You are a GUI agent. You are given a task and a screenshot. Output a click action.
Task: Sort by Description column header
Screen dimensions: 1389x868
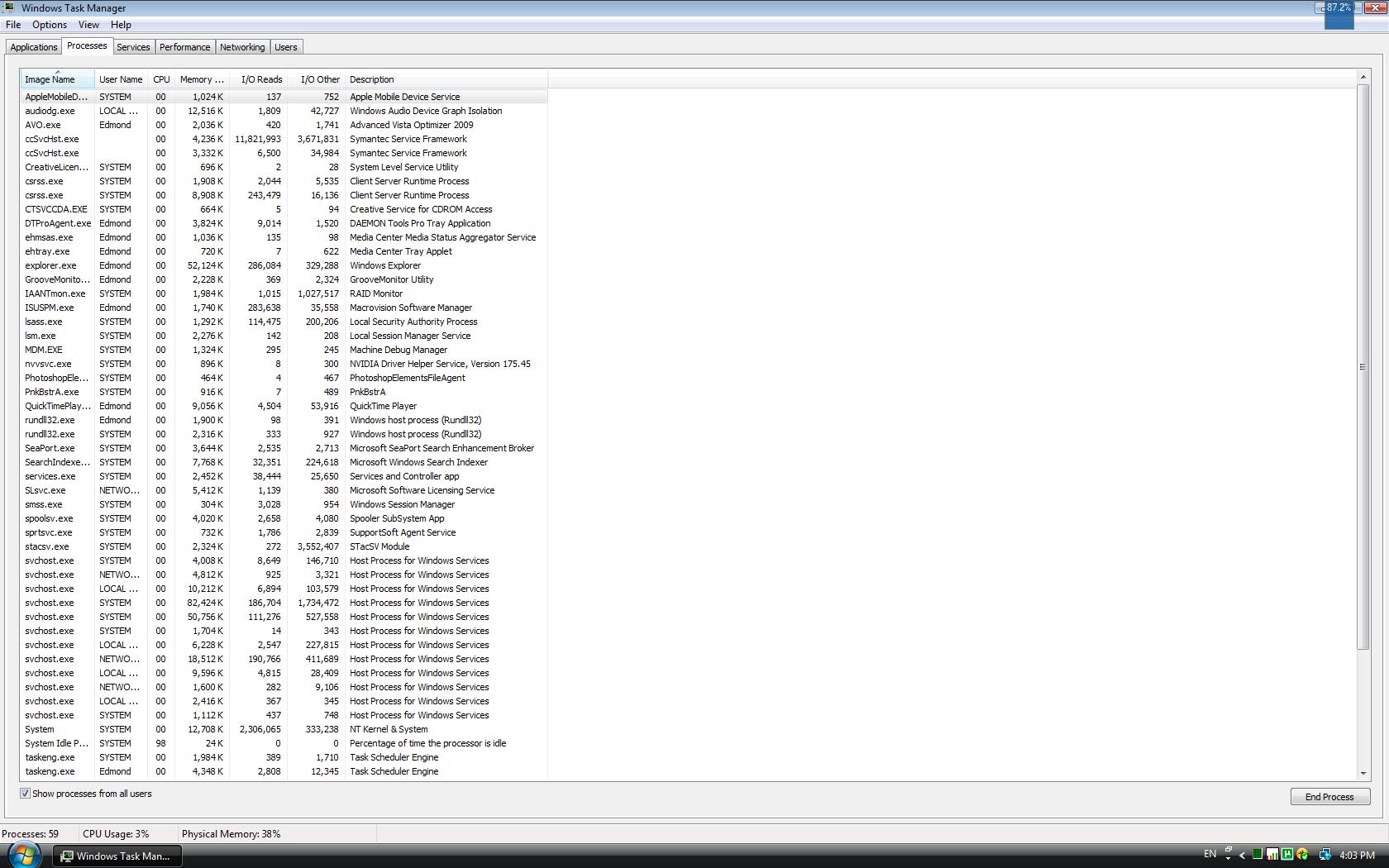446,79
